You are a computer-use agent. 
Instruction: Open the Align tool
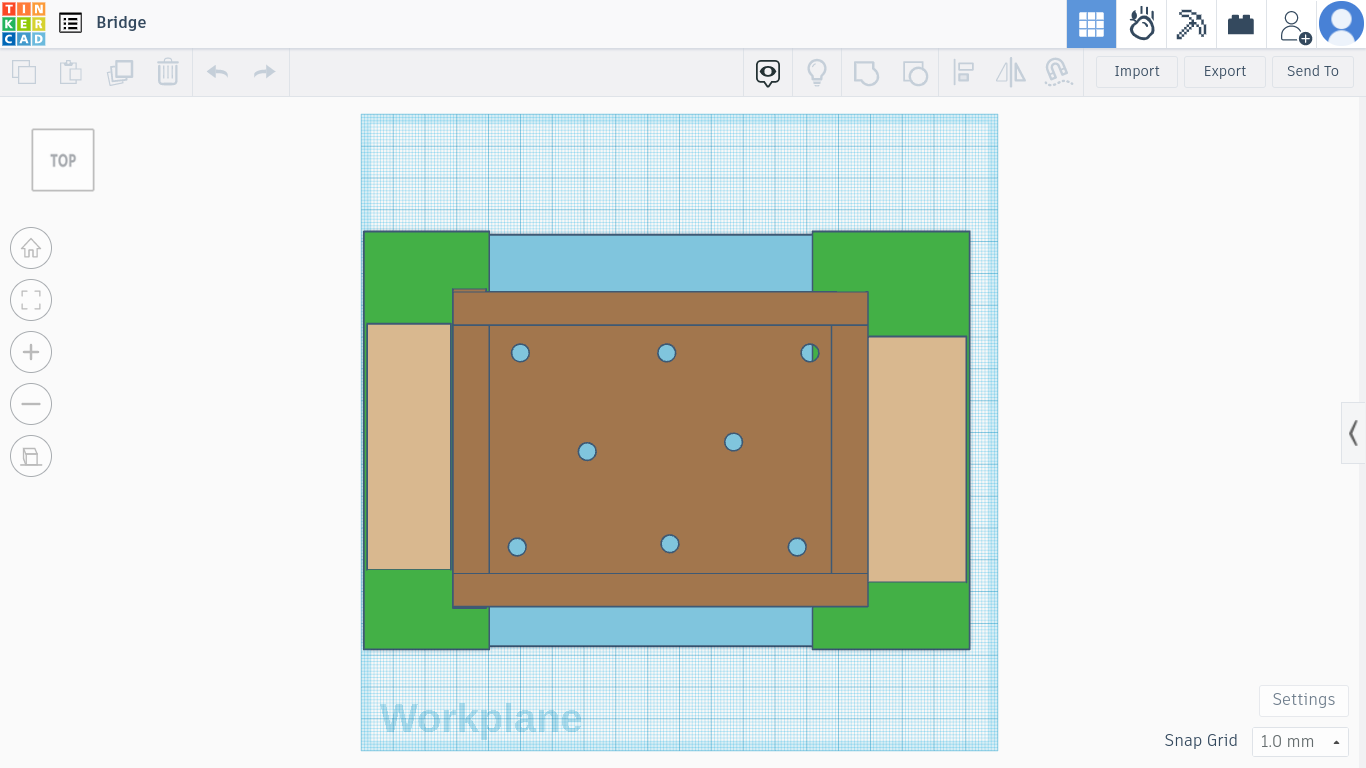[963, 72]
